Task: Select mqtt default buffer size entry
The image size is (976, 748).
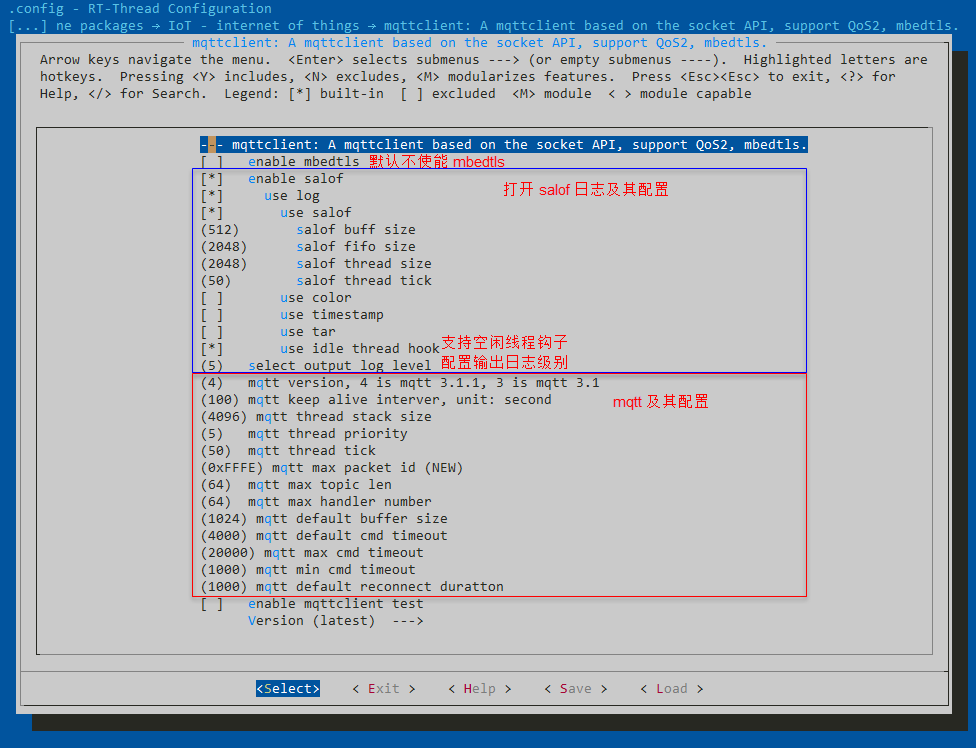Action: coord(324,519)
